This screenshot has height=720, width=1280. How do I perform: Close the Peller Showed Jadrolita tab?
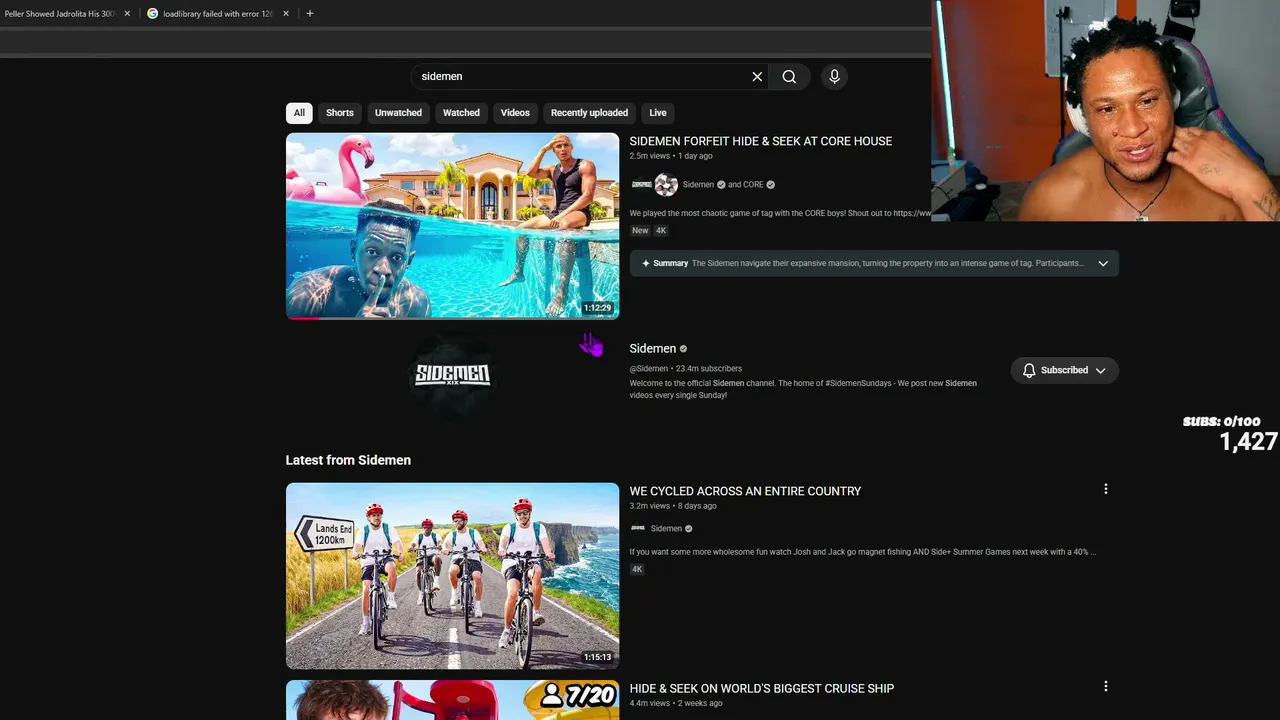point(127,14)
